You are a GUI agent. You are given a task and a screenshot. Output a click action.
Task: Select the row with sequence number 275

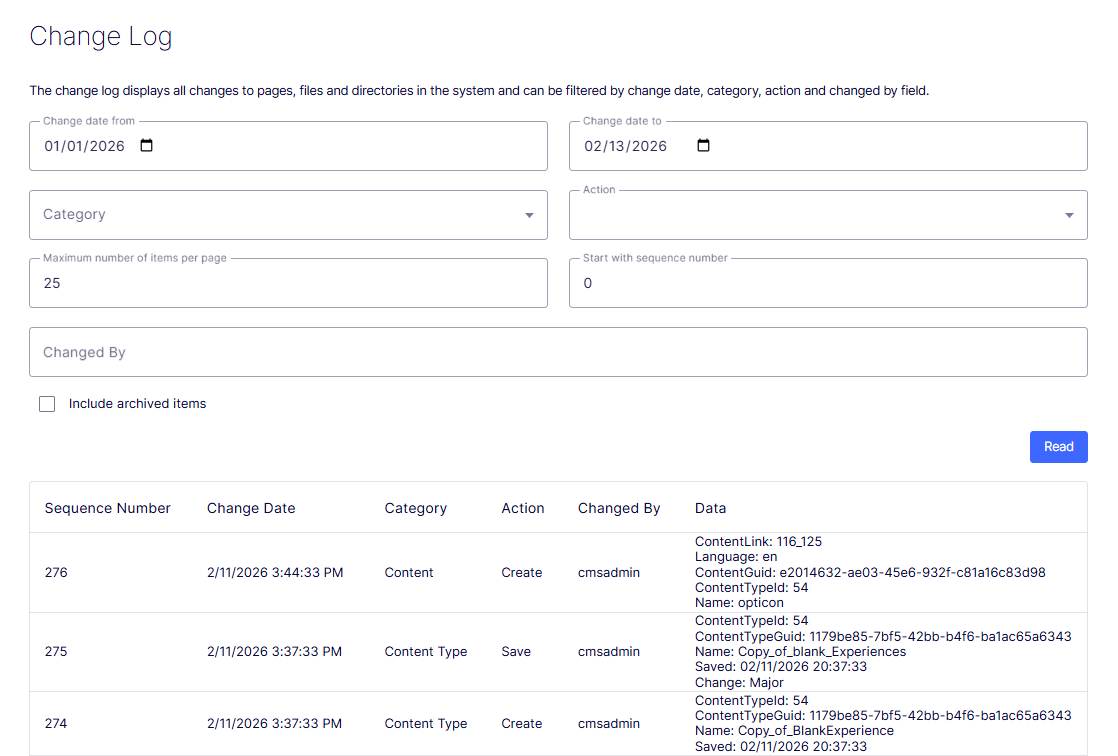pos(558,652)
